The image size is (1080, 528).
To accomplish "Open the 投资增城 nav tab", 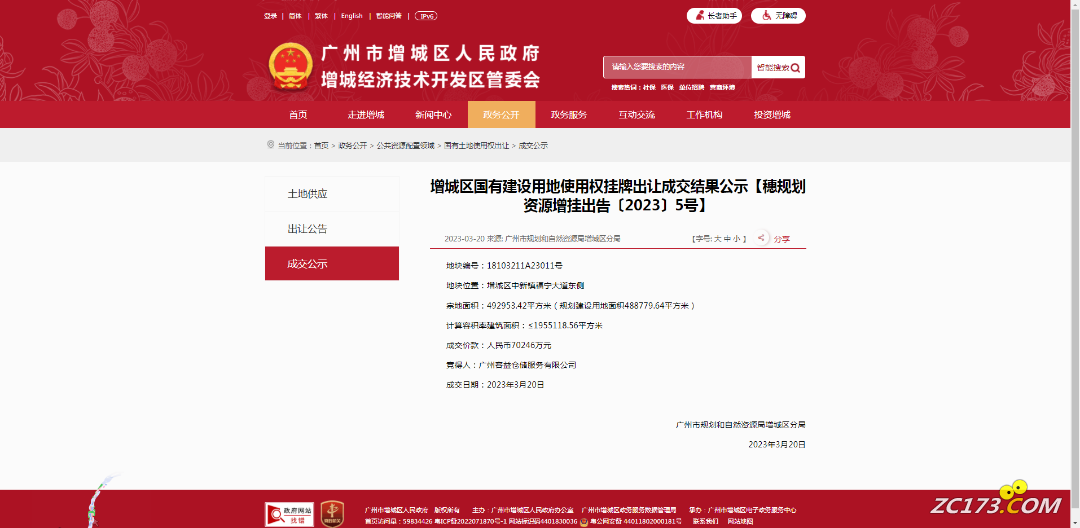I will click(x=771, y=115).
